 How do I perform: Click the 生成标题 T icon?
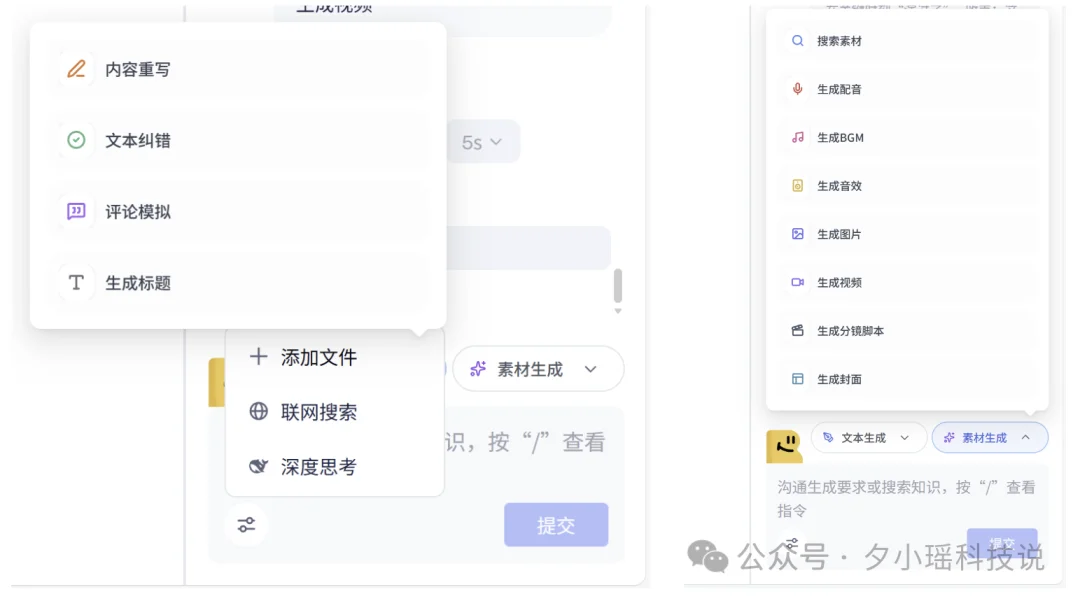pyautogui.click(x=77, y=284)
